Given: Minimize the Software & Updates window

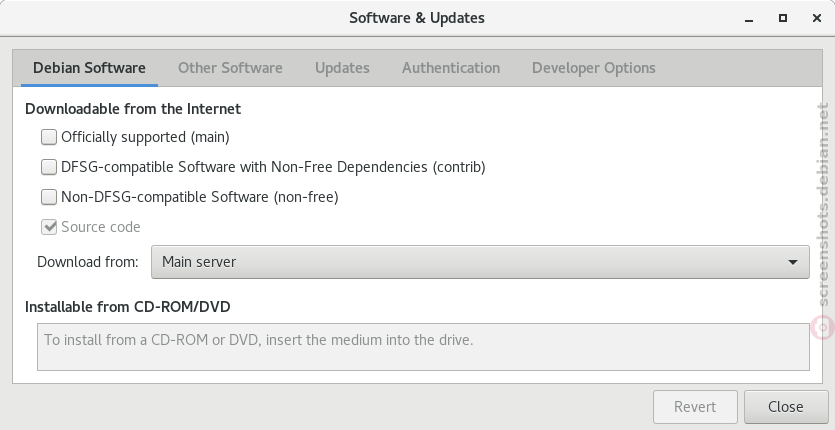Looking at the screenshot, I should [749, 19].
